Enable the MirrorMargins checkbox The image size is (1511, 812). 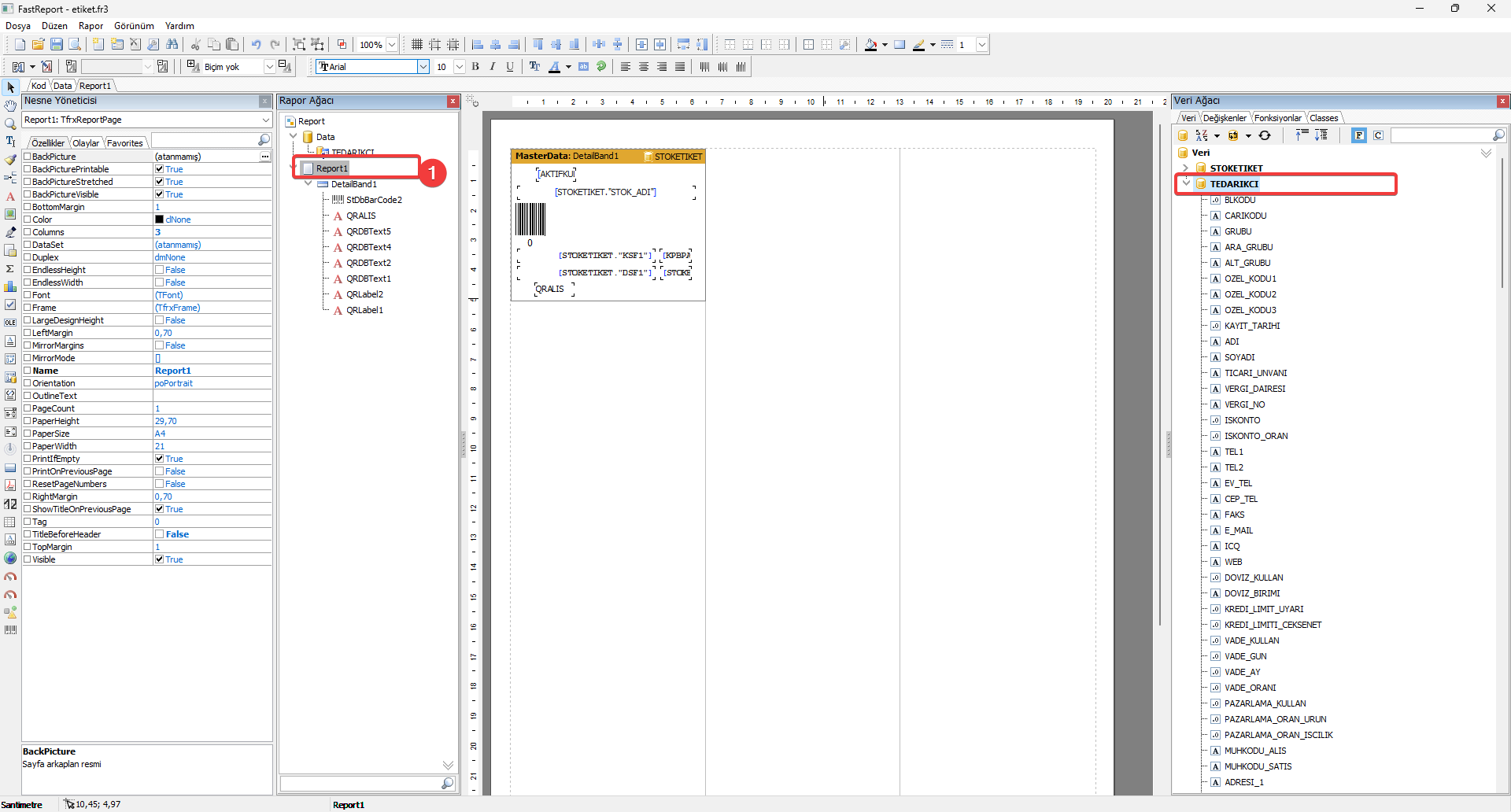point(160,345)
